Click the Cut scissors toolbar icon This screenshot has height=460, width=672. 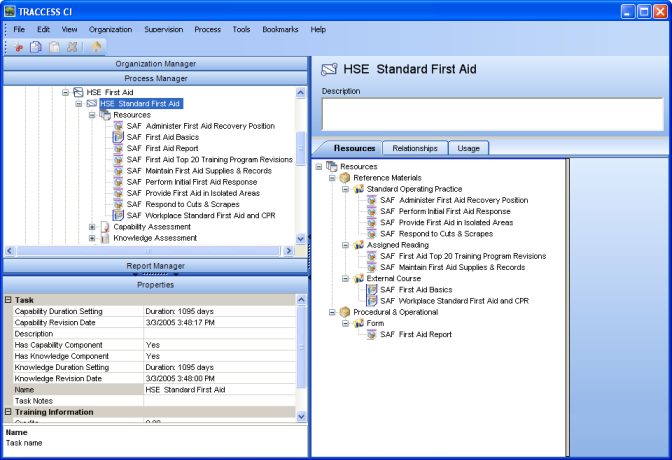pos(18,47)
